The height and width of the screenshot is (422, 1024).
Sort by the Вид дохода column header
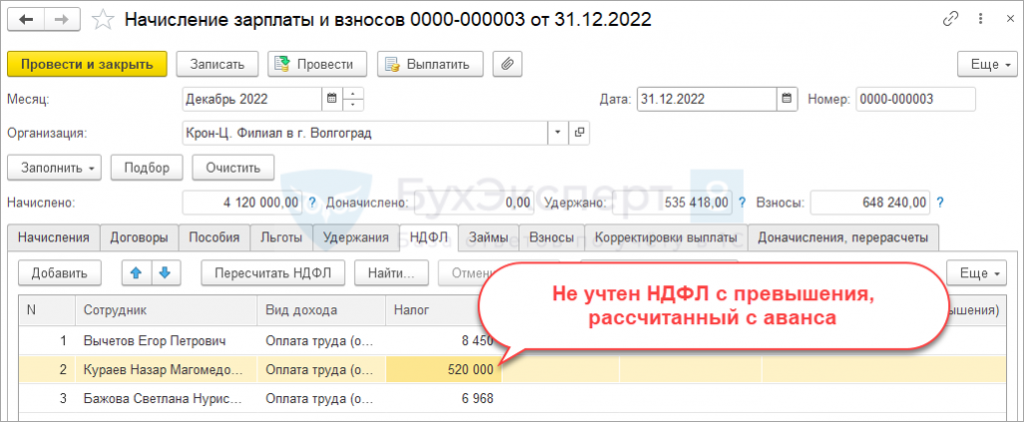click(322, 311)
